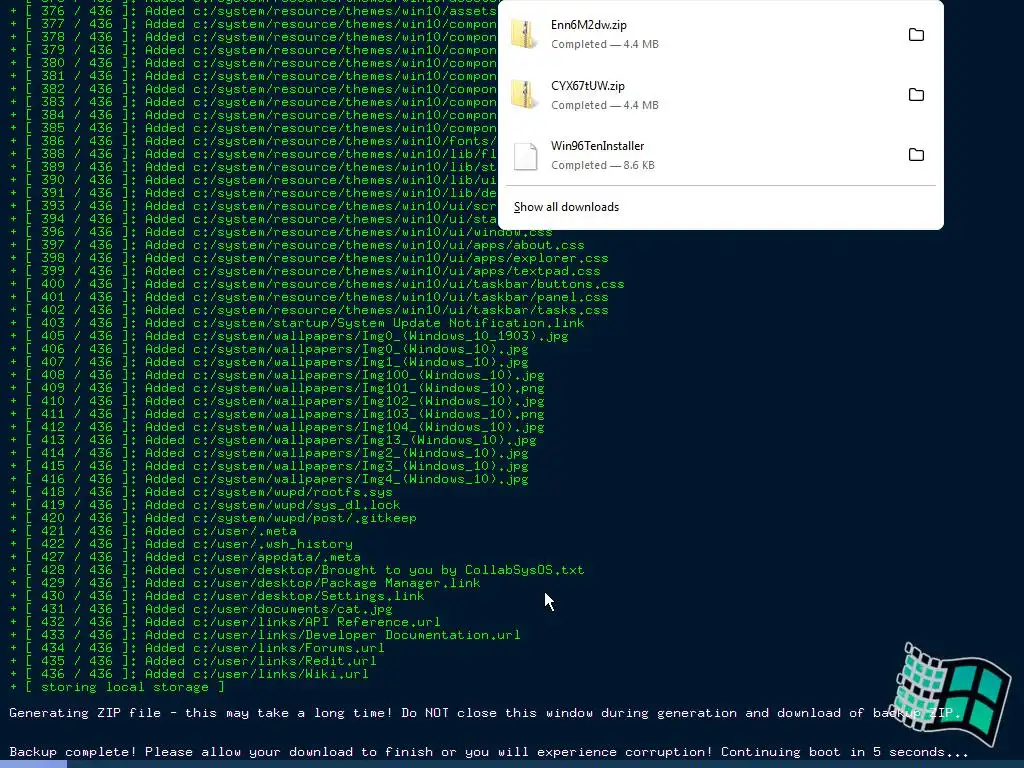This screenshot has width=1024, height=768.
Task: Click 'Completed — 8.6 KB' status text
Action: click(603, 165)
